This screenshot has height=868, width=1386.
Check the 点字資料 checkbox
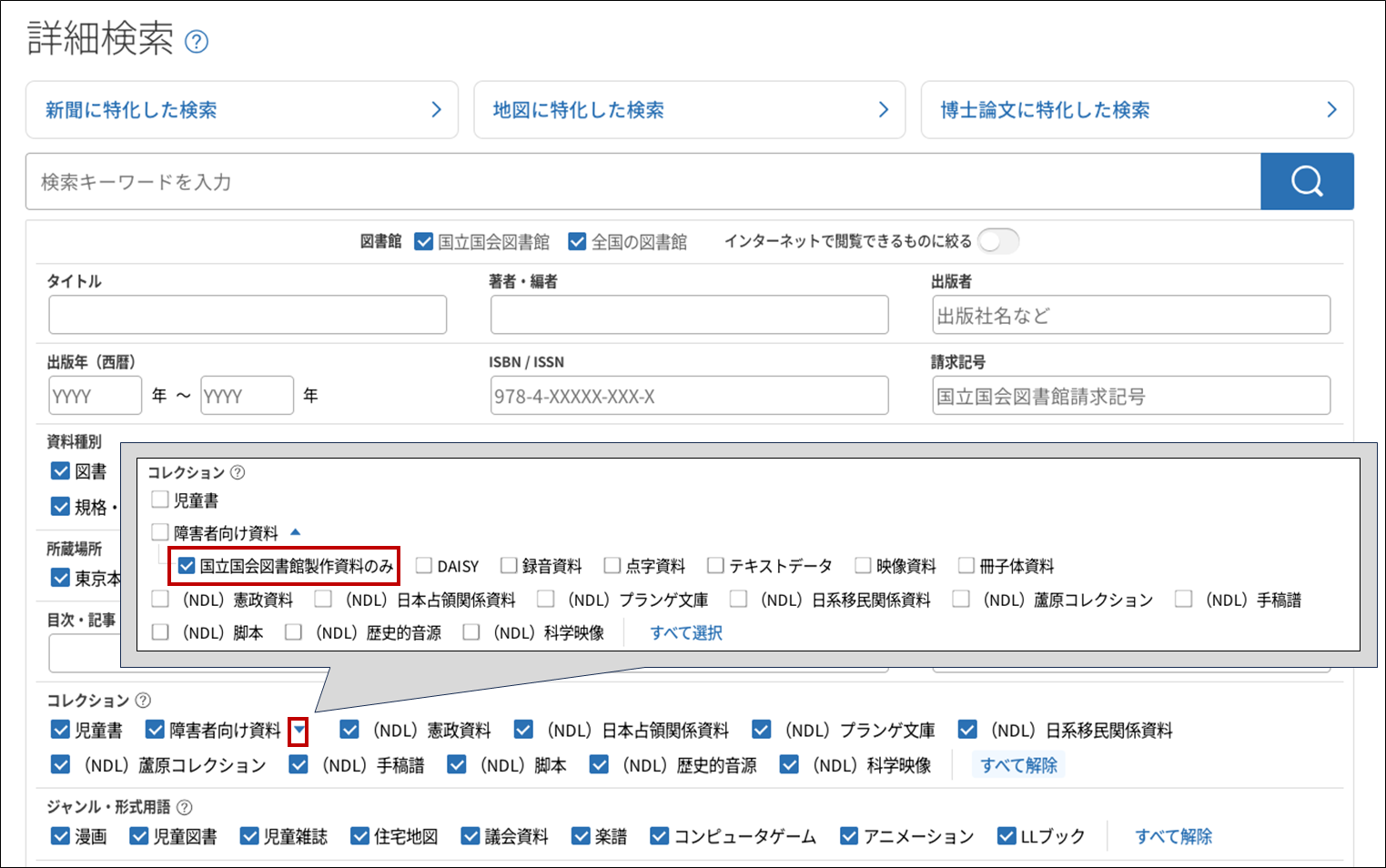(x=612, y=565)
